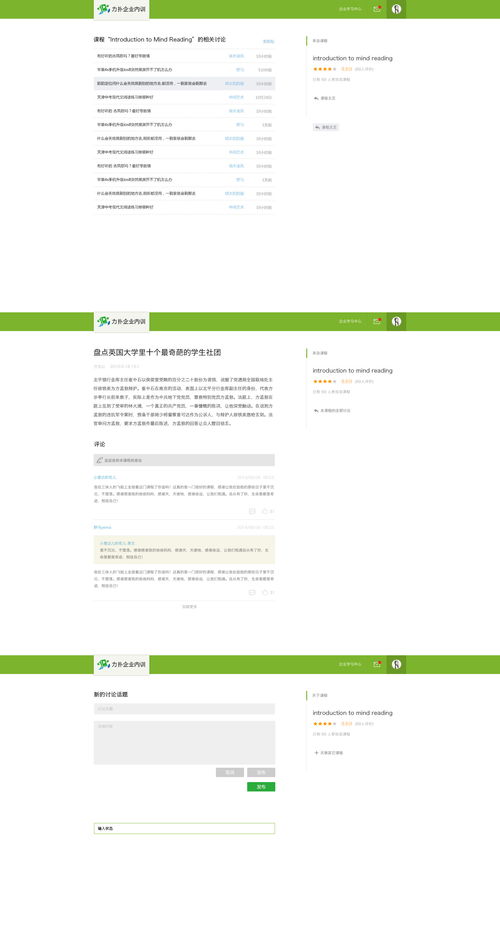
Task: Click the like thumbs-up icon on first comment
Action: click(x=265, y=511)
